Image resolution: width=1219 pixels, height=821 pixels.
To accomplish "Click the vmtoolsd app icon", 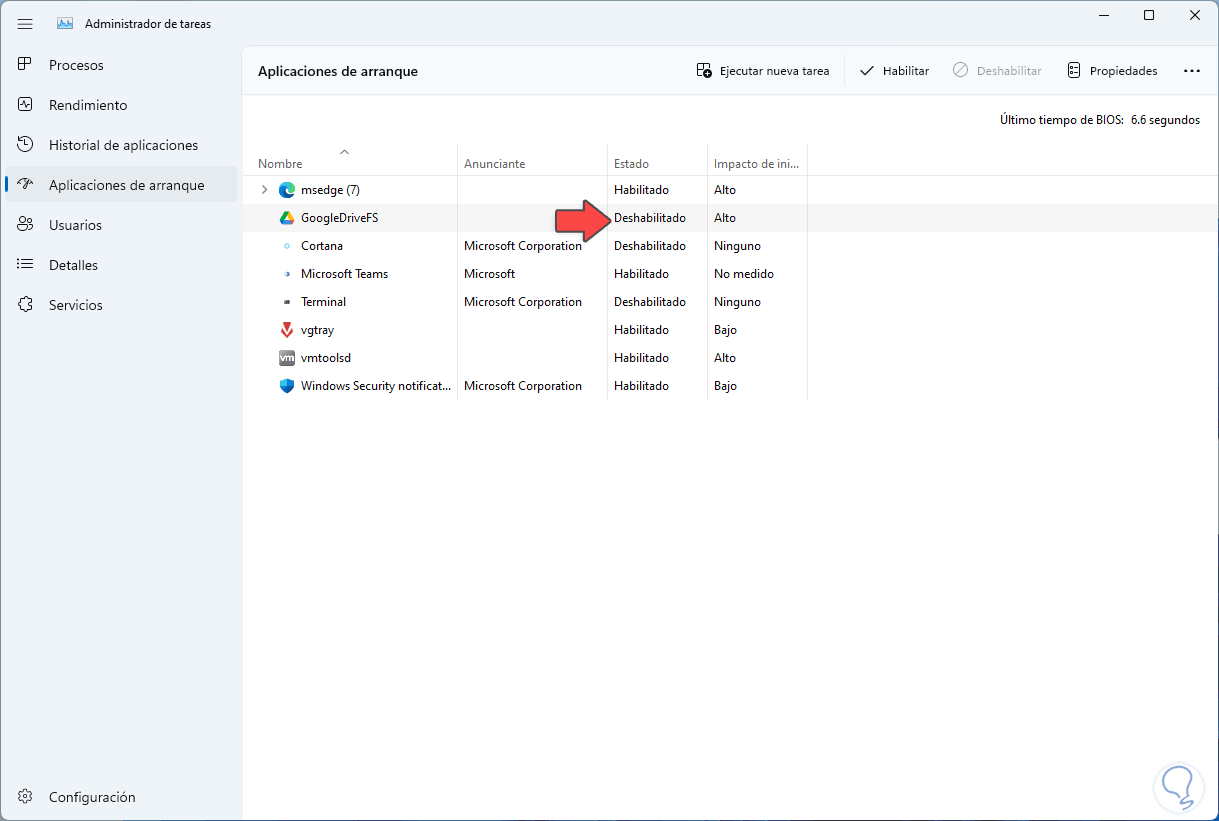I will pos(287,358).
